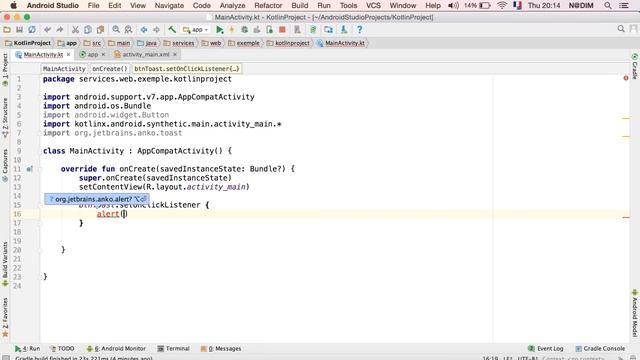The height and width of the screenshot is (360, 640).
Task: Click the Search Everywhere magnifier in toolbar
Action: pos(621,29)
